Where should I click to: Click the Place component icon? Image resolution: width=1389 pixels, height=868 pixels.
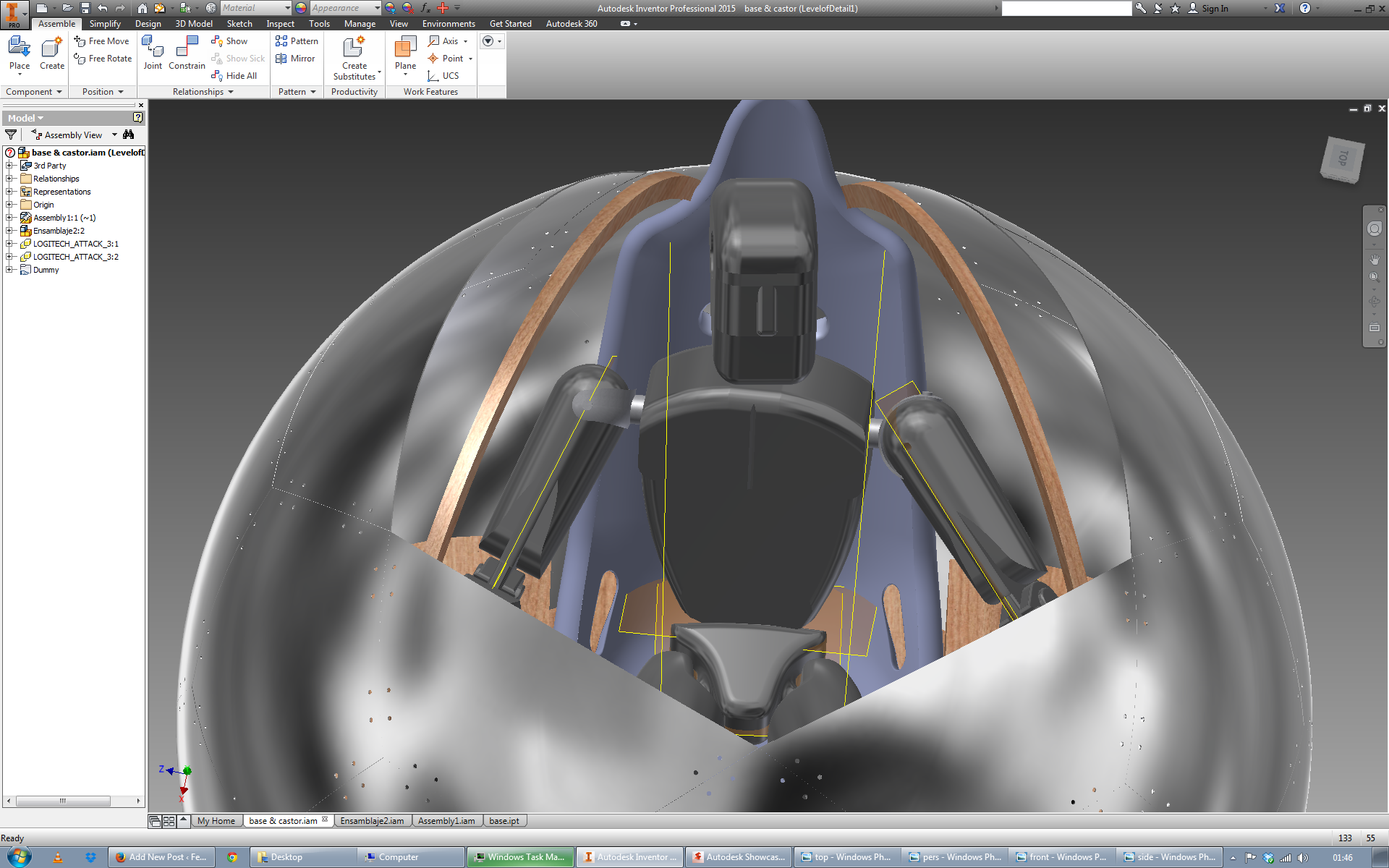coord(20,48)
